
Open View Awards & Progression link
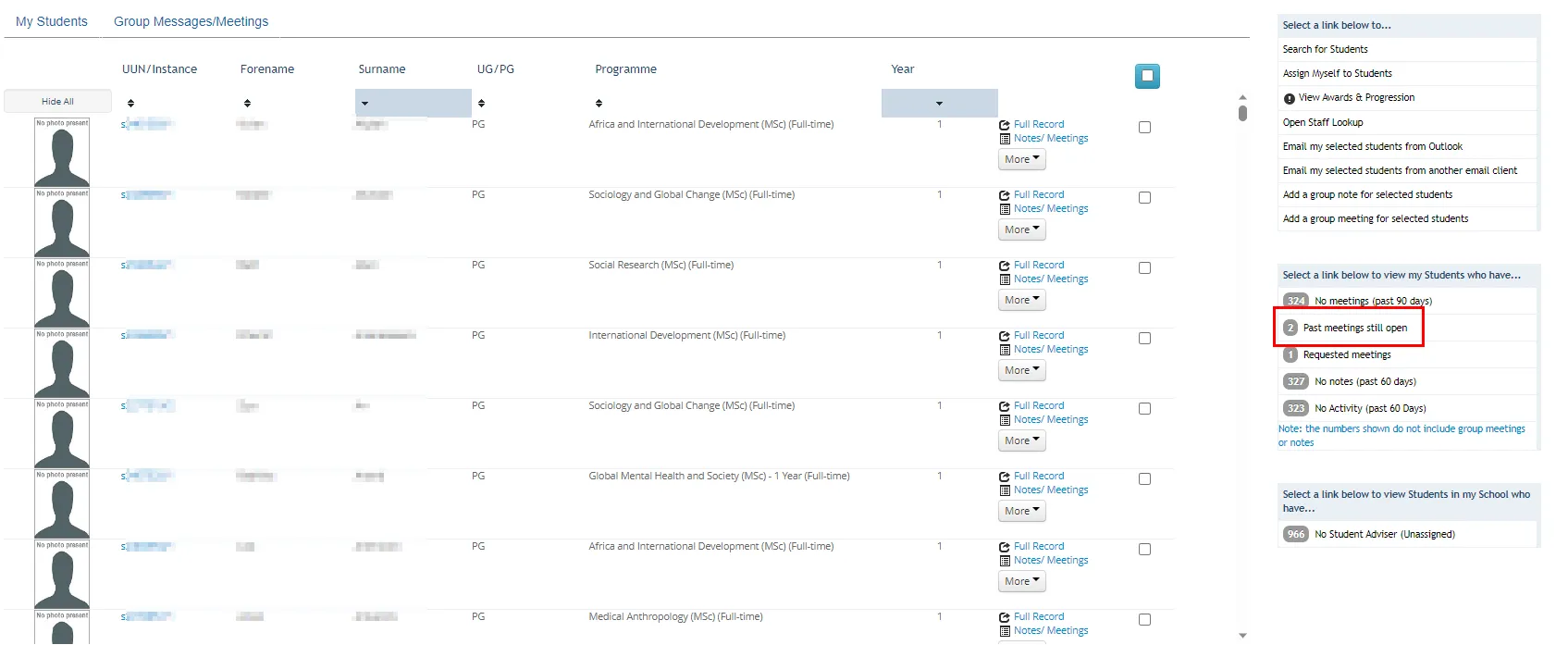coord(1356,97)
